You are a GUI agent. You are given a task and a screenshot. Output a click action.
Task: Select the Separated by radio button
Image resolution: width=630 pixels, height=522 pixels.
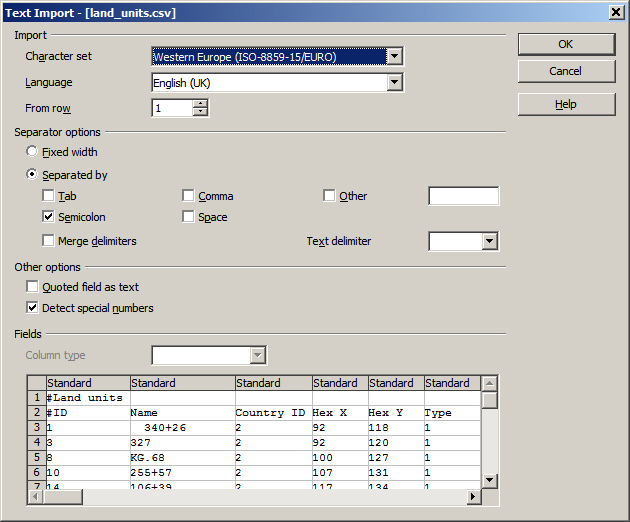(32, 174)
